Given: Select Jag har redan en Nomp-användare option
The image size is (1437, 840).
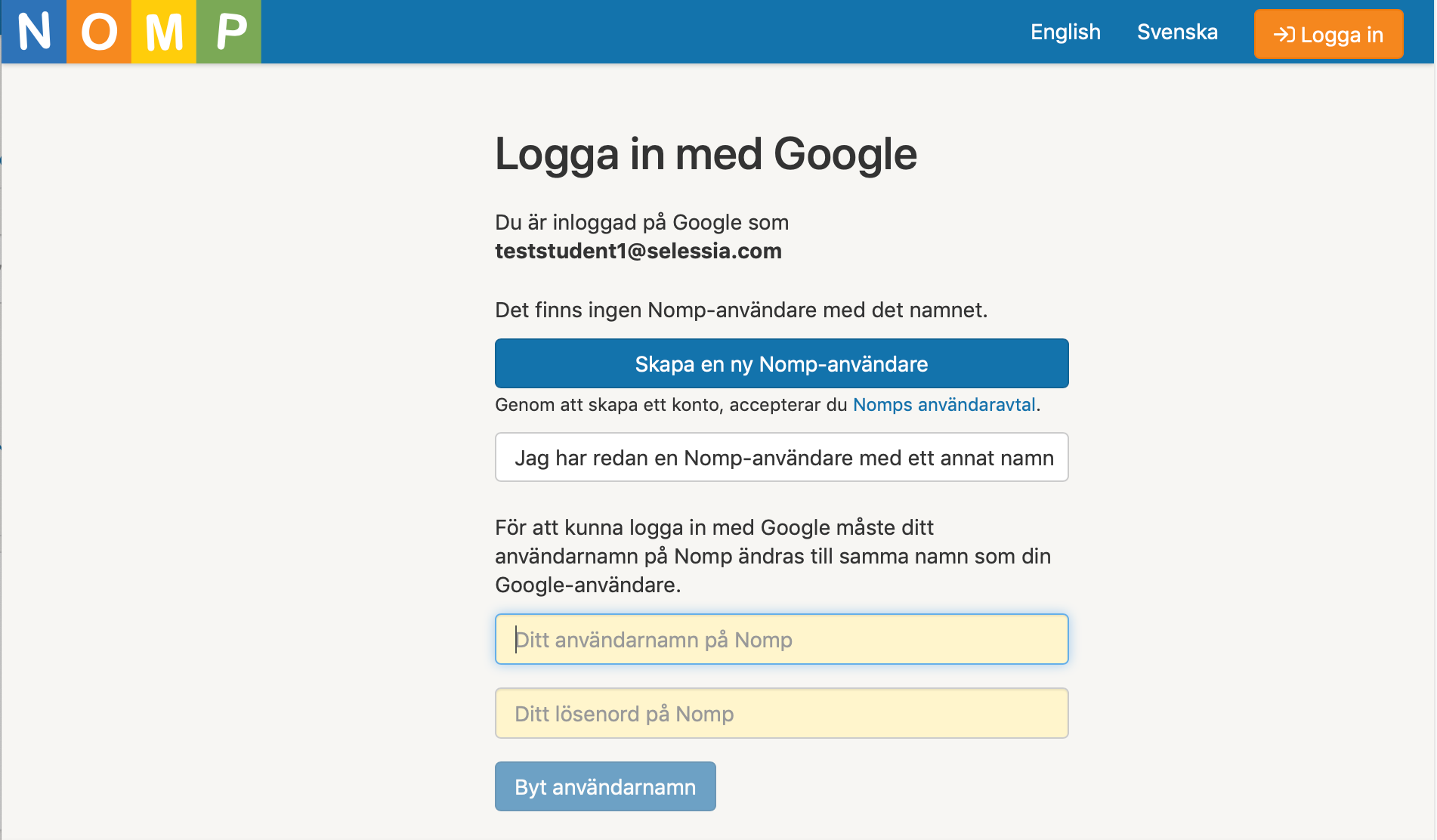Looking at the screenshot, I should click(781, 457).
